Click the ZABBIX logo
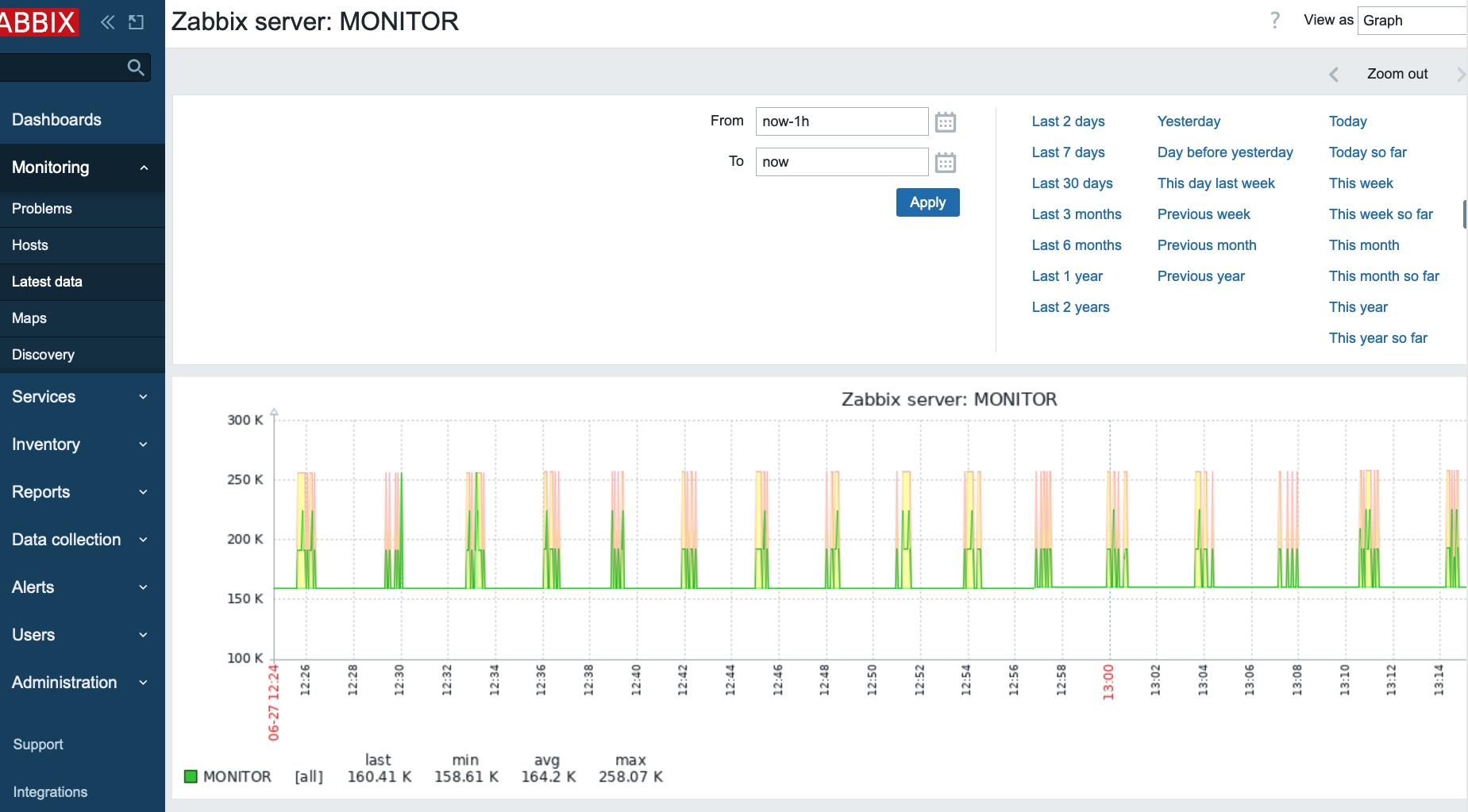The image size is (1468, 812). pos(38,21)
